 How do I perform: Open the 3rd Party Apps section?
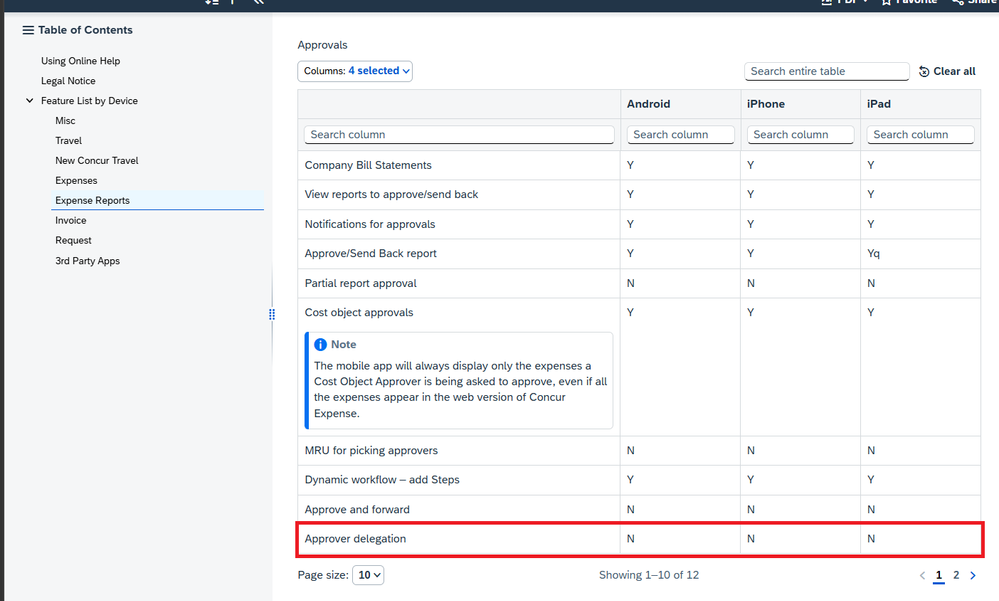87,261
